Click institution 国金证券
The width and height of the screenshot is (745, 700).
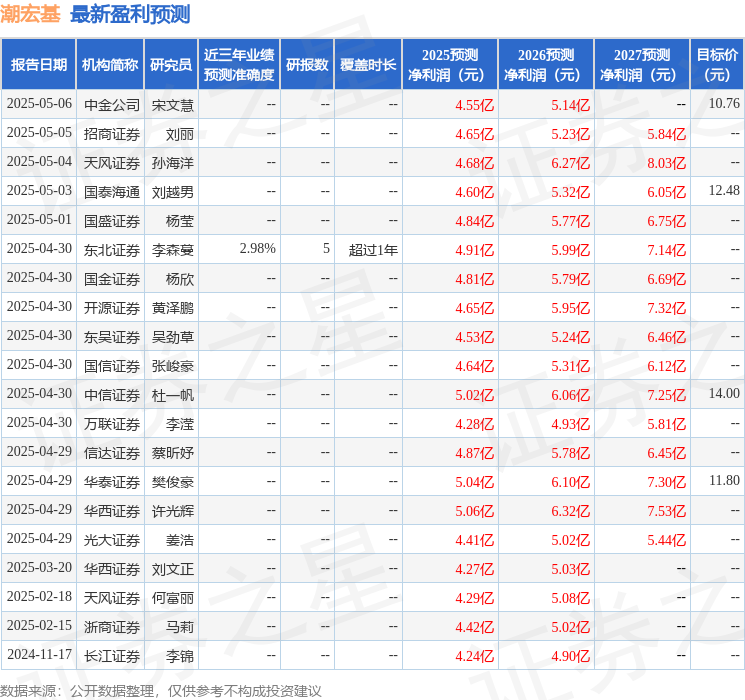pyautogui.click(x=112, y=278)
